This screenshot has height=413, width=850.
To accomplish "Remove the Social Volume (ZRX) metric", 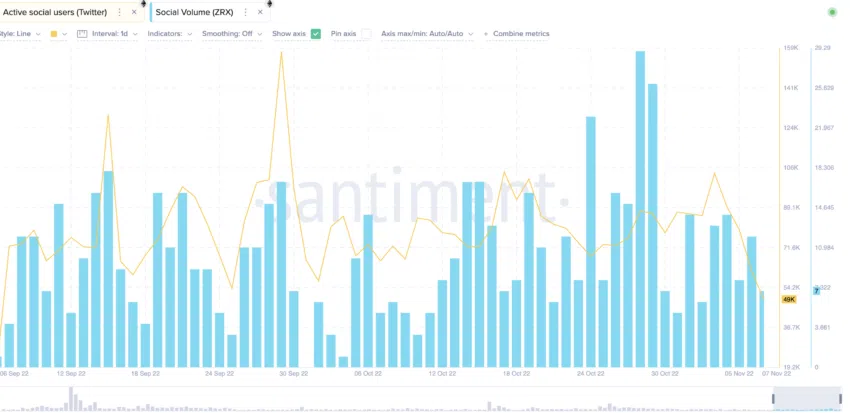I will point(260,12).
